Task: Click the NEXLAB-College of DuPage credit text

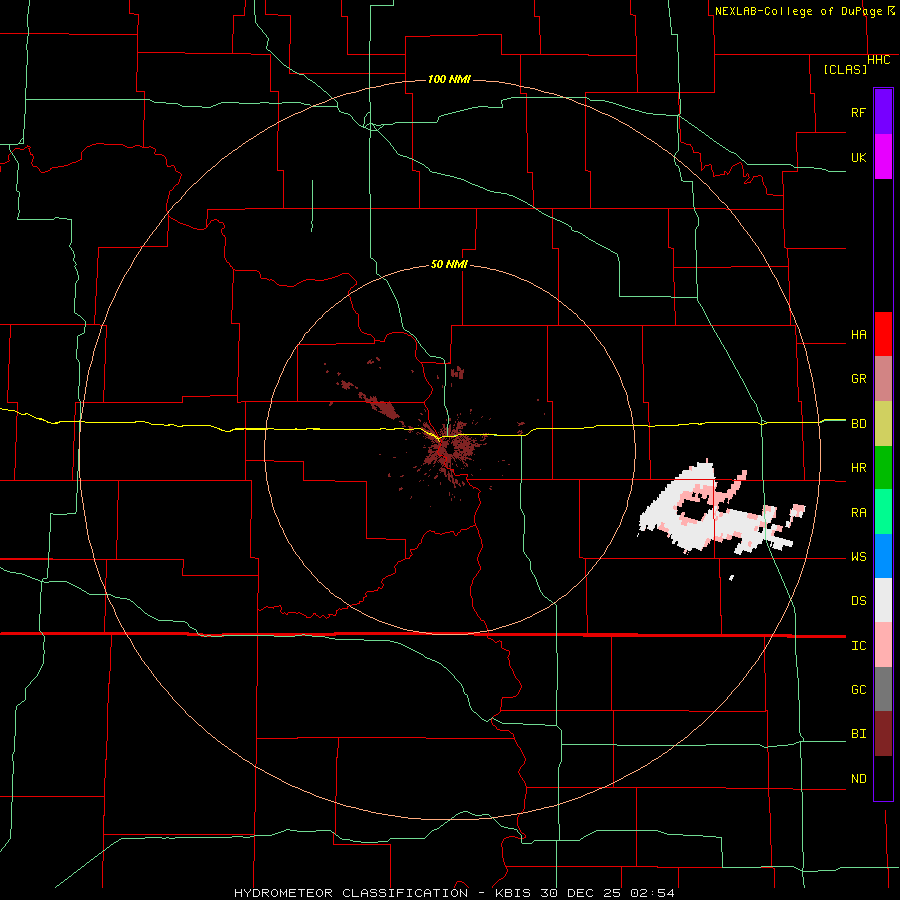Action: pyautogui.click(x=801, y=11)
